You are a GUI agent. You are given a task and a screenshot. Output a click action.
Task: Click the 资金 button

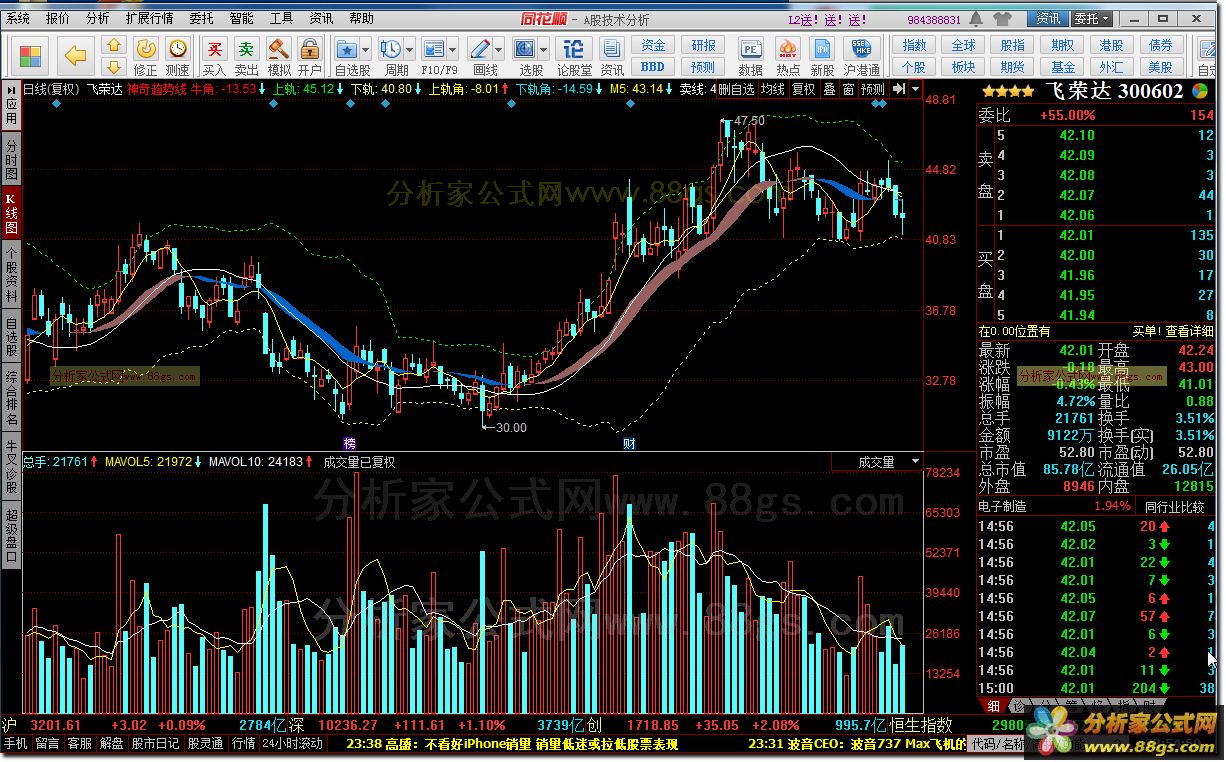pos(653,45)
